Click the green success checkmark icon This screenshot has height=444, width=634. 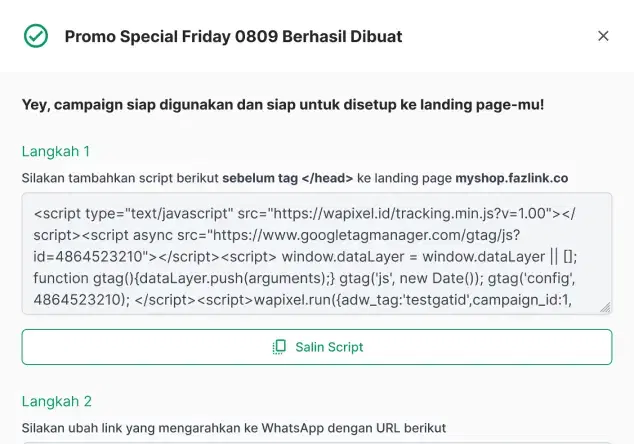tap(36, 36)
